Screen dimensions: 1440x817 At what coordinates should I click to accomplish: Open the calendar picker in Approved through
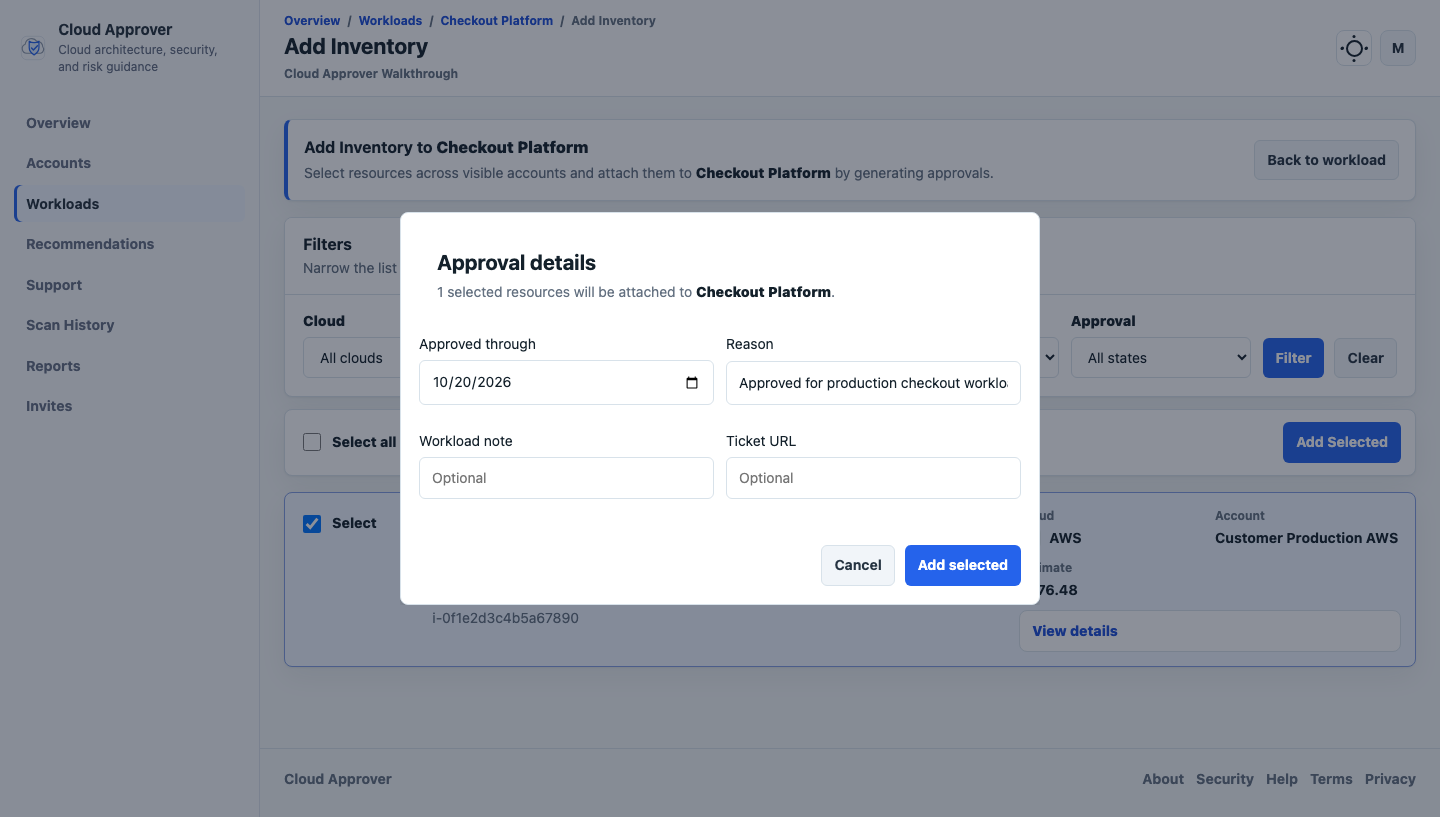pyautogui.click(x=692, y=383)
